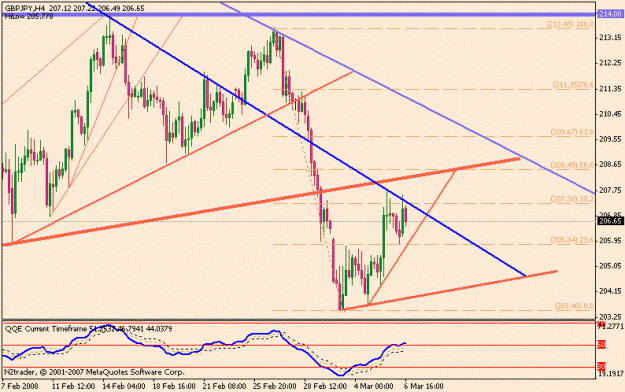
Task: Click the 213.15 price axis value
Action: [610, 37]
